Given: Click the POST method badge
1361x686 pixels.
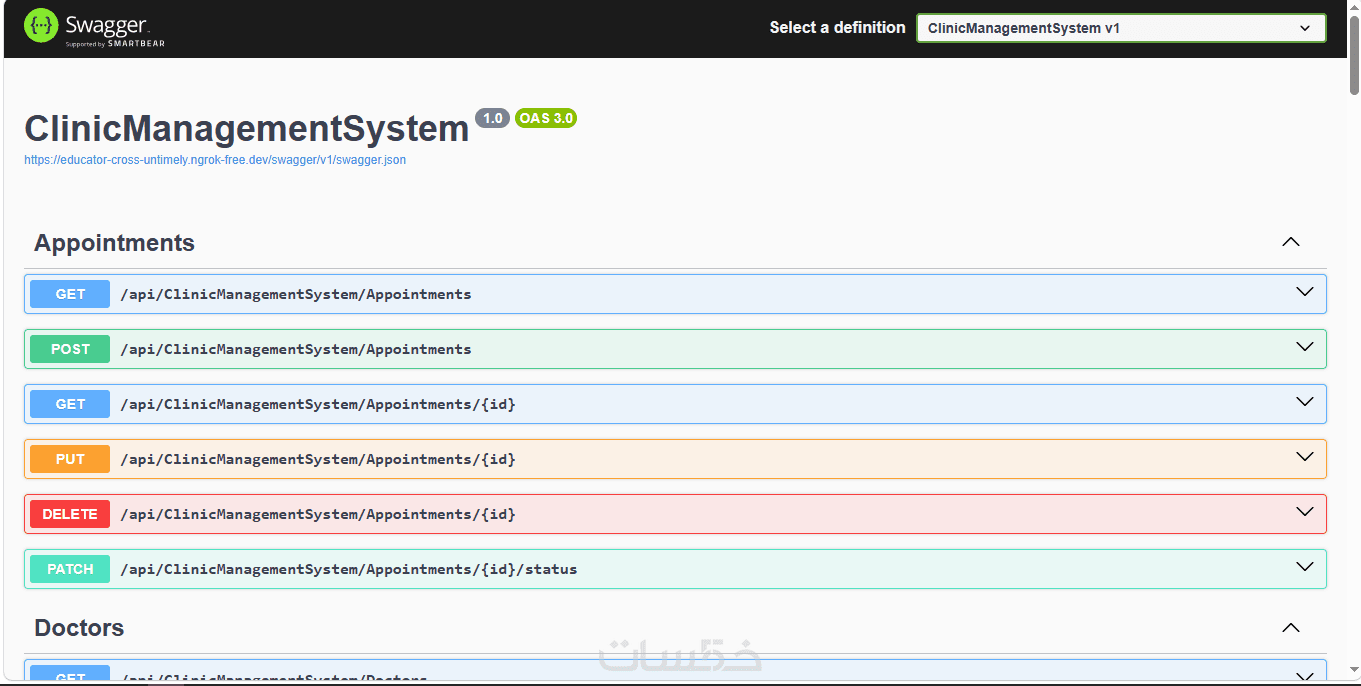Looking at the screenshot, I should tap(70, 349).
